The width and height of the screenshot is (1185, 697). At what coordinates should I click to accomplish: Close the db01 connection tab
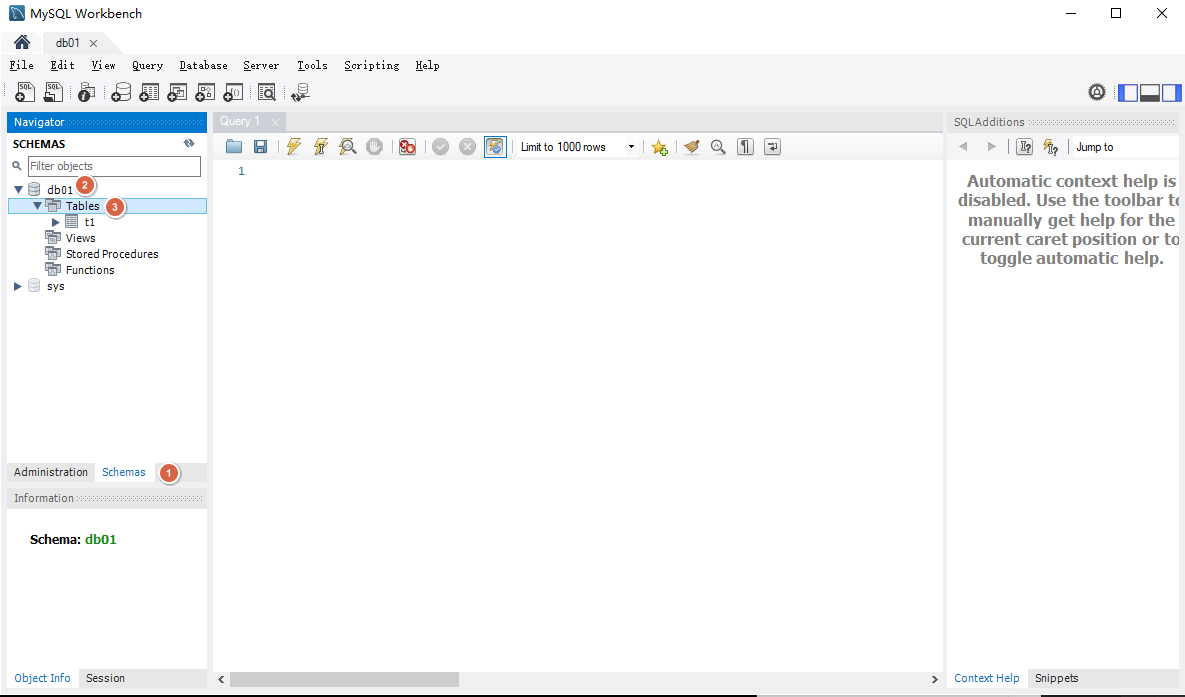[x=93, y=43]
